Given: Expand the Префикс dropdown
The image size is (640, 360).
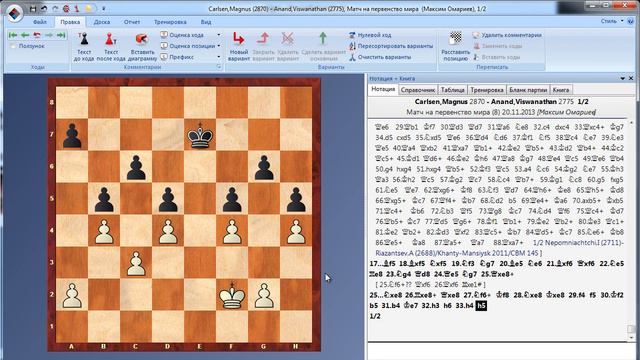Looking at the screenshot, I should pos(218,57).
